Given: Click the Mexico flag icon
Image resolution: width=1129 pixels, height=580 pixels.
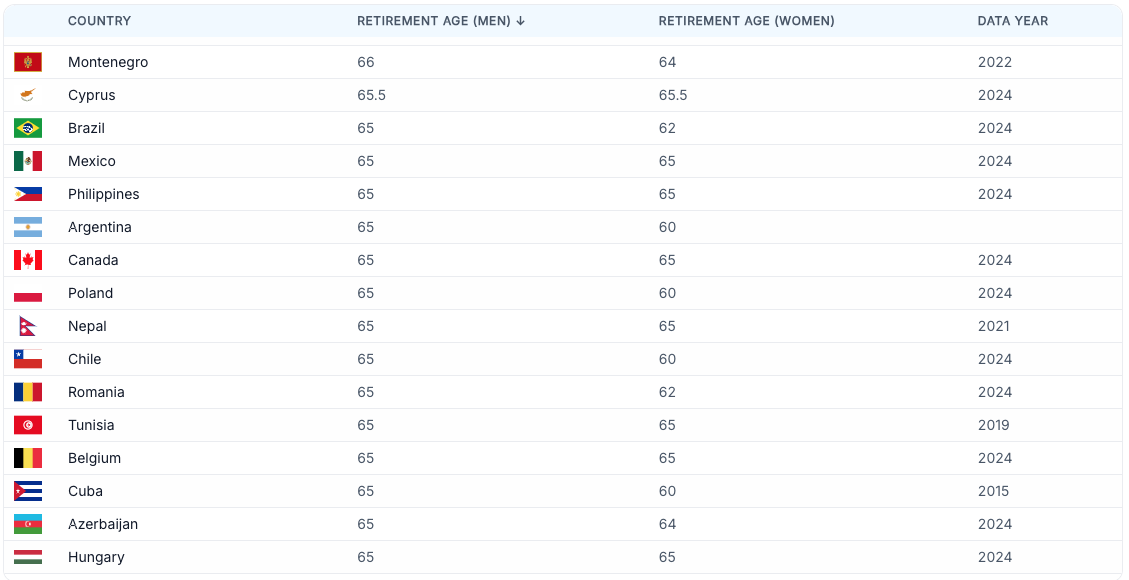Looking at the screenshot, I should [x=28, y=161].
